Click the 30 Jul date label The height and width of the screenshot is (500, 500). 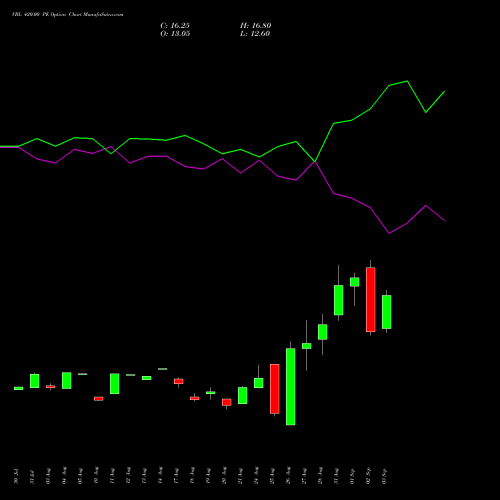[x=16, y=476]
